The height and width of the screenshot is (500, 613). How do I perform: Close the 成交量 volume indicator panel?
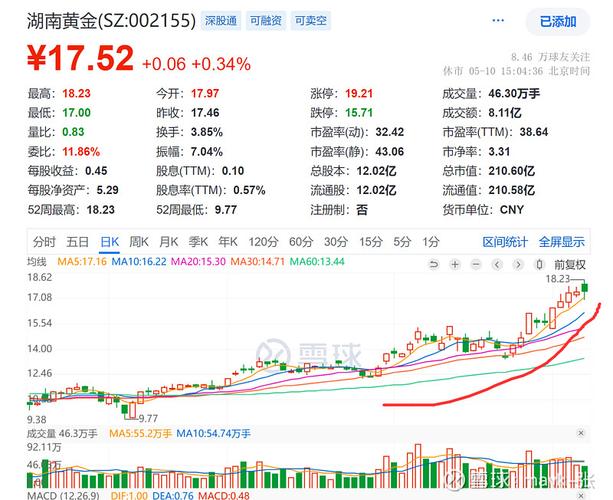(x=581, y=433)
